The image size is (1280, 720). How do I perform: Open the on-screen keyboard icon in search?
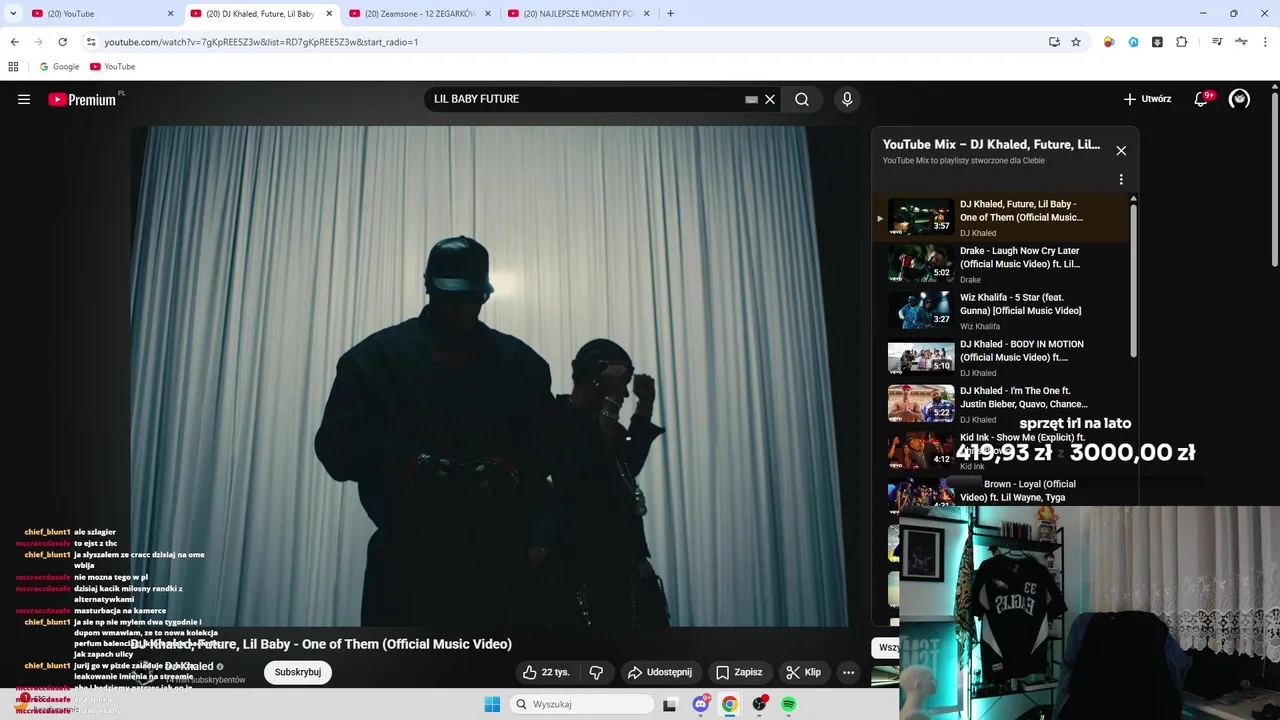pos(751,99)
